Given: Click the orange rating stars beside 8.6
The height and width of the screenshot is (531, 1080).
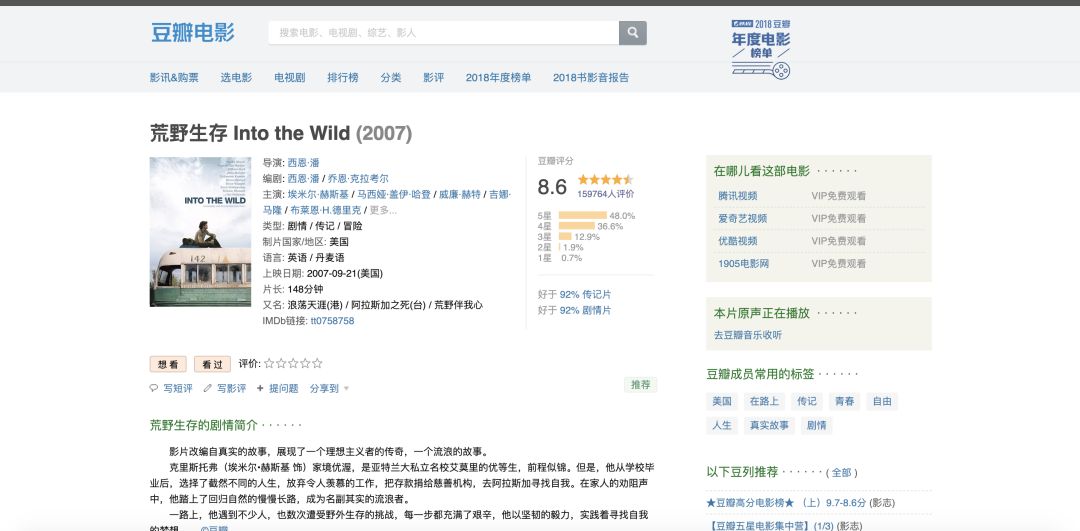Looking at the screenshot, I should [x=605, y=179].
